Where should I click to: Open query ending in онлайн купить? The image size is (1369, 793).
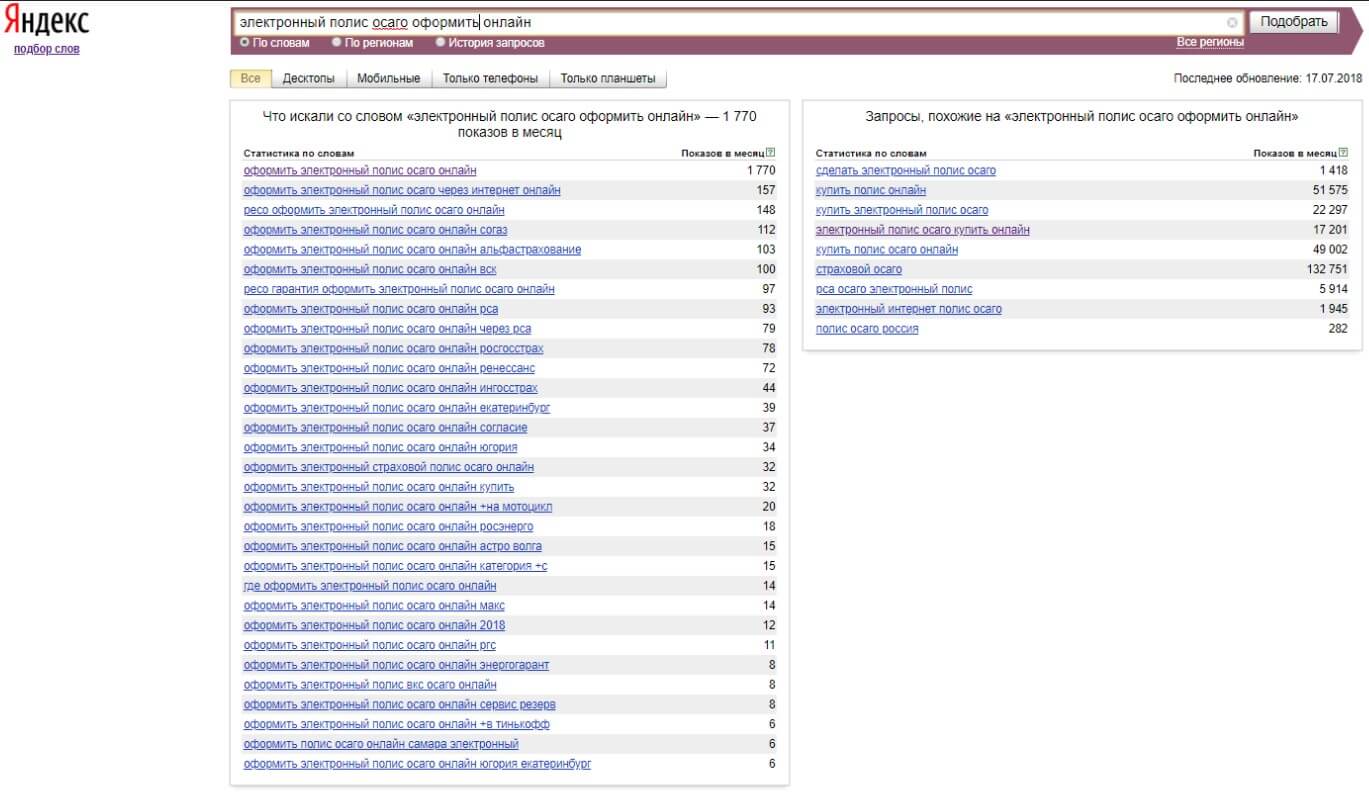point(379,487)
